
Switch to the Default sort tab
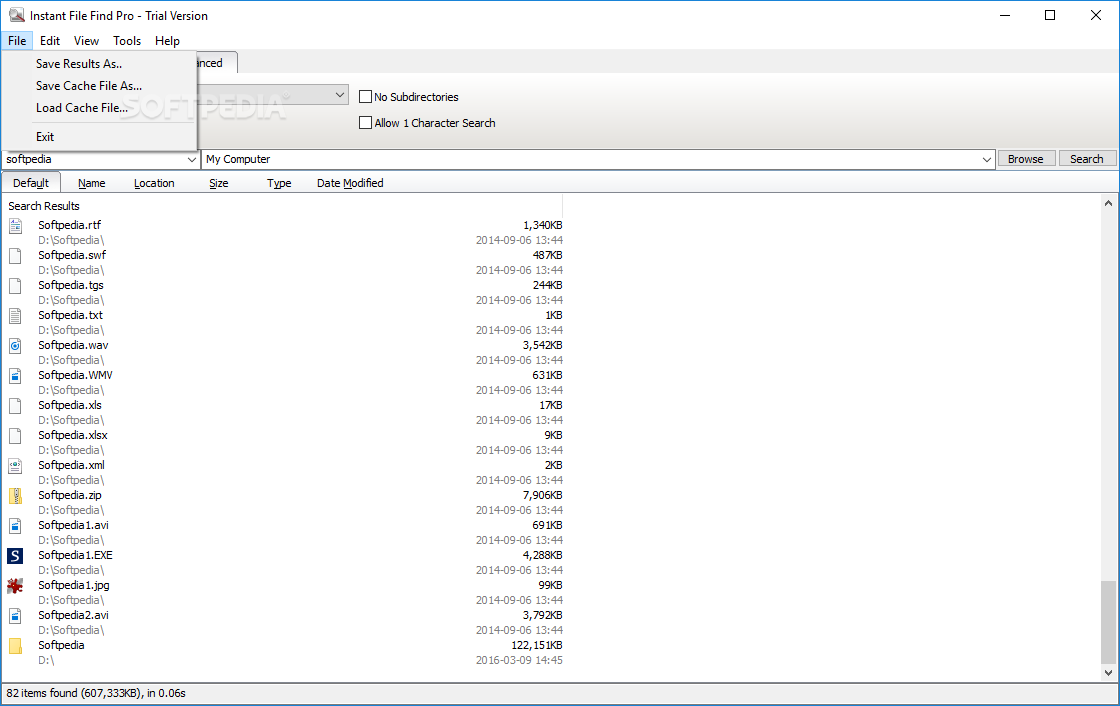coord(31,183)
